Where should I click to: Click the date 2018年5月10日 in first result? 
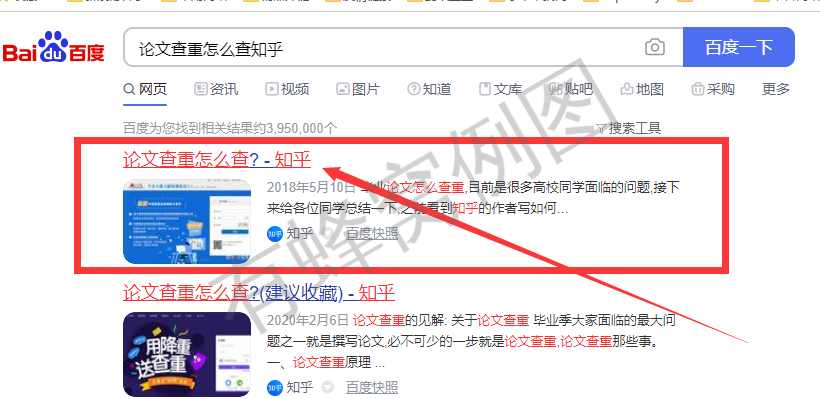pyautogui.click(x=311, y=188)
